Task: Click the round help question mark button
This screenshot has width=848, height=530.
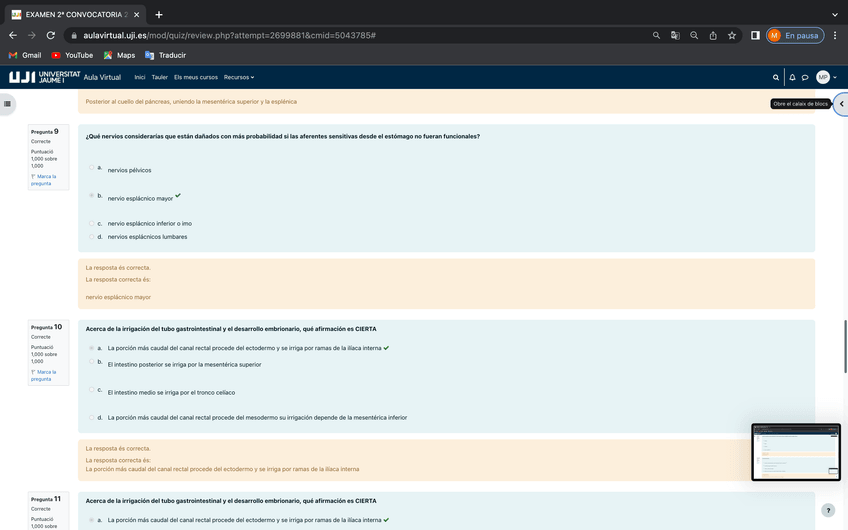Action: (x=827, y=510)
